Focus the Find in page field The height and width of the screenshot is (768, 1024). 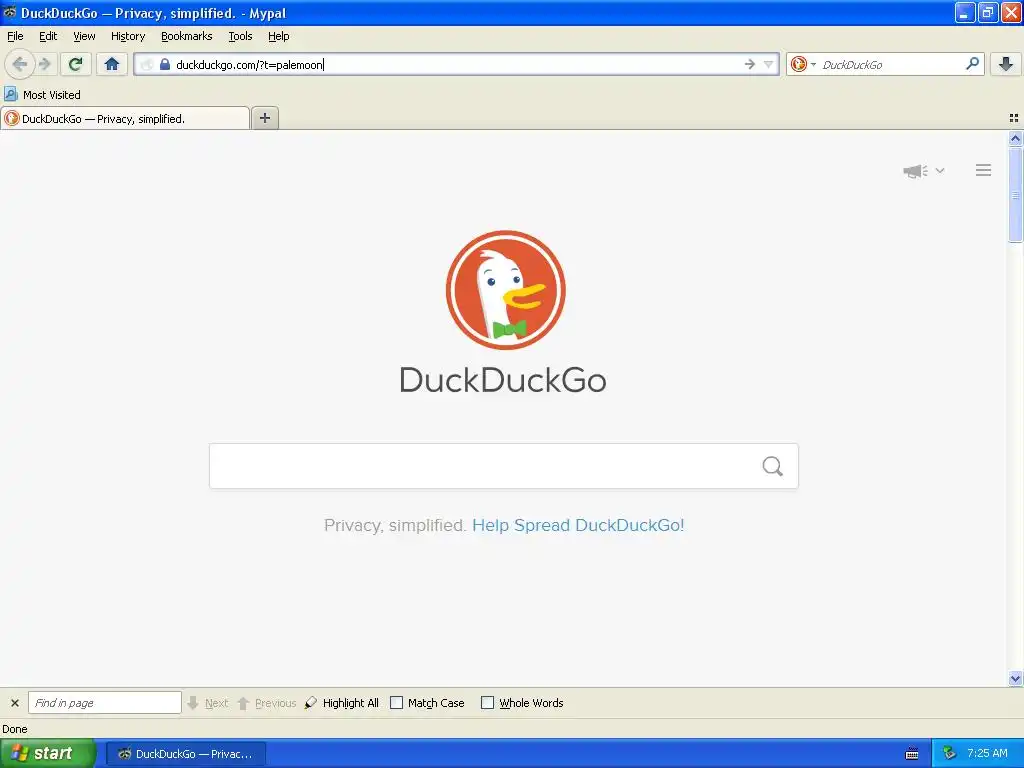104,703
